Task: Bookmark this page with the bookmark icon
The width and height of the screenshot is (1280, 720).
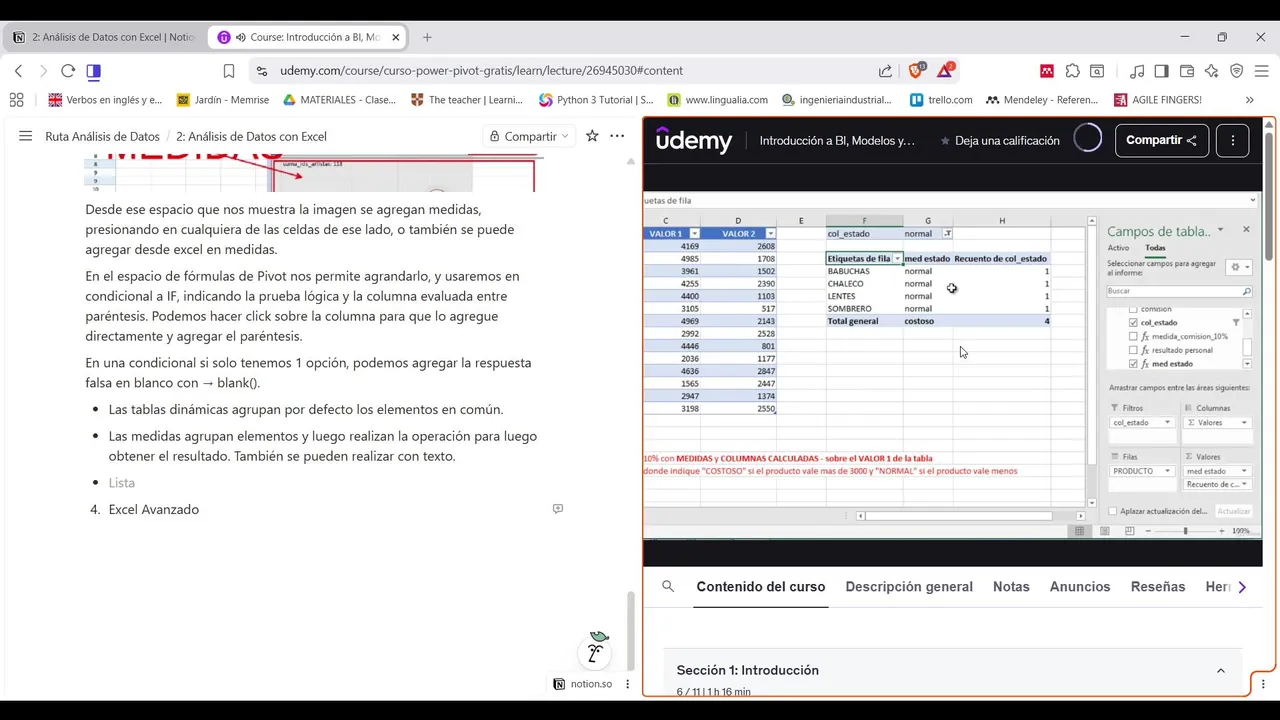Action: [x=229, y=71]
